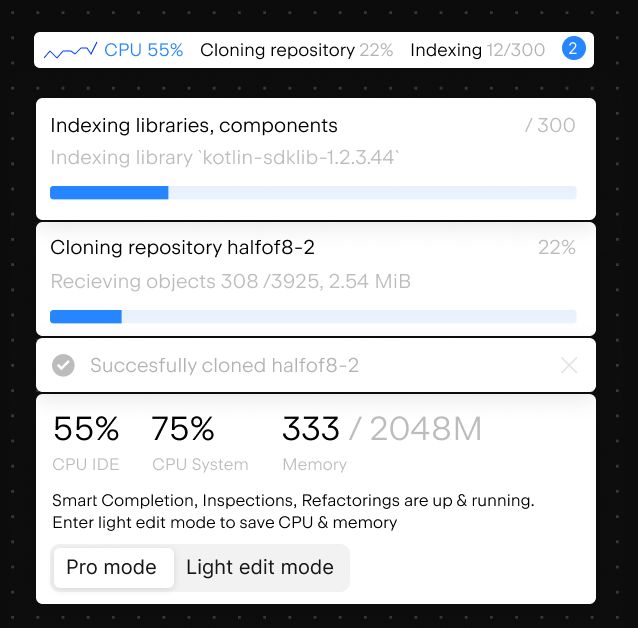638x628 pixels.
Task: Click the 333 / 2048M Memory indicator
Action: click(x=382, y=442)
